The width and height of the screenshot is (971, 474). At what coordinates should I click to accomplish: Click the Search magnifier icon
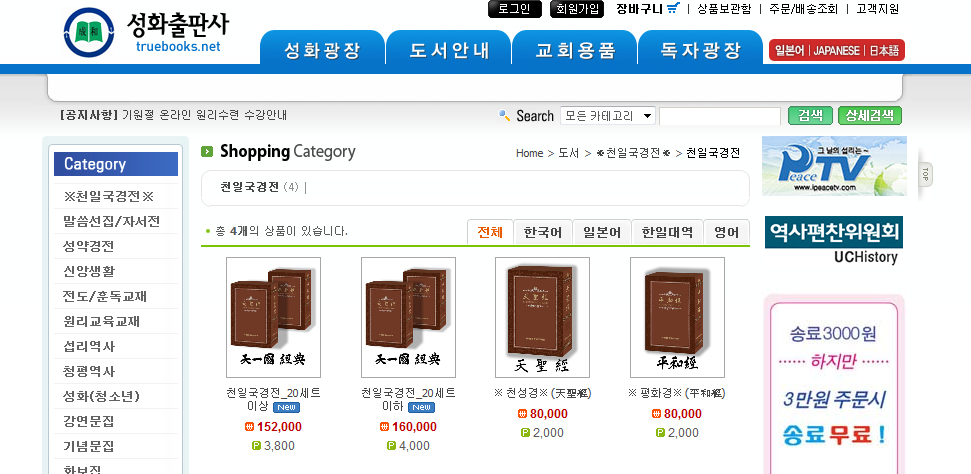click(505, 116)
